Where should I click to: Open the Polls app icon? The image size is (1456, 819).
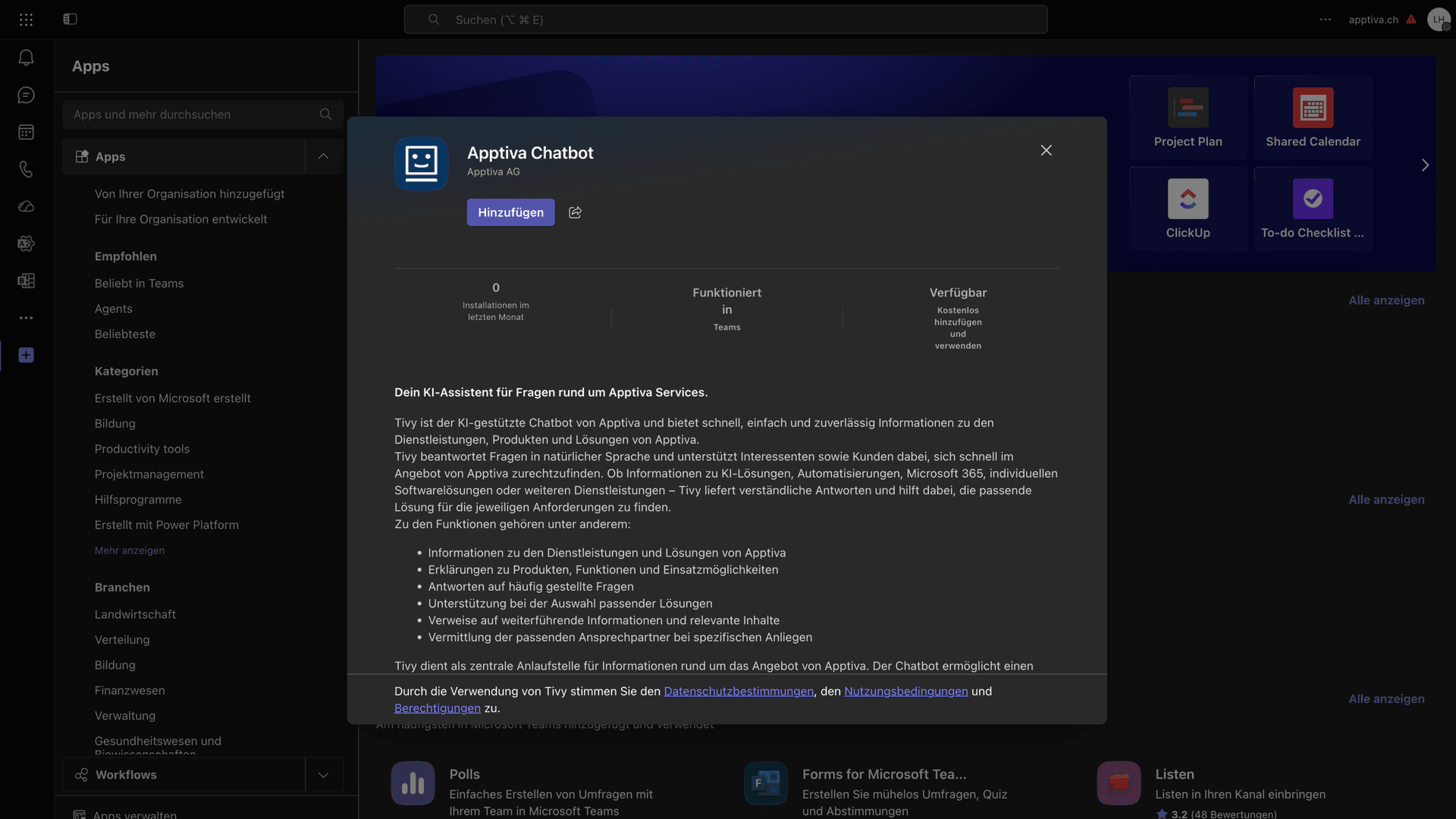coord(413,783)
